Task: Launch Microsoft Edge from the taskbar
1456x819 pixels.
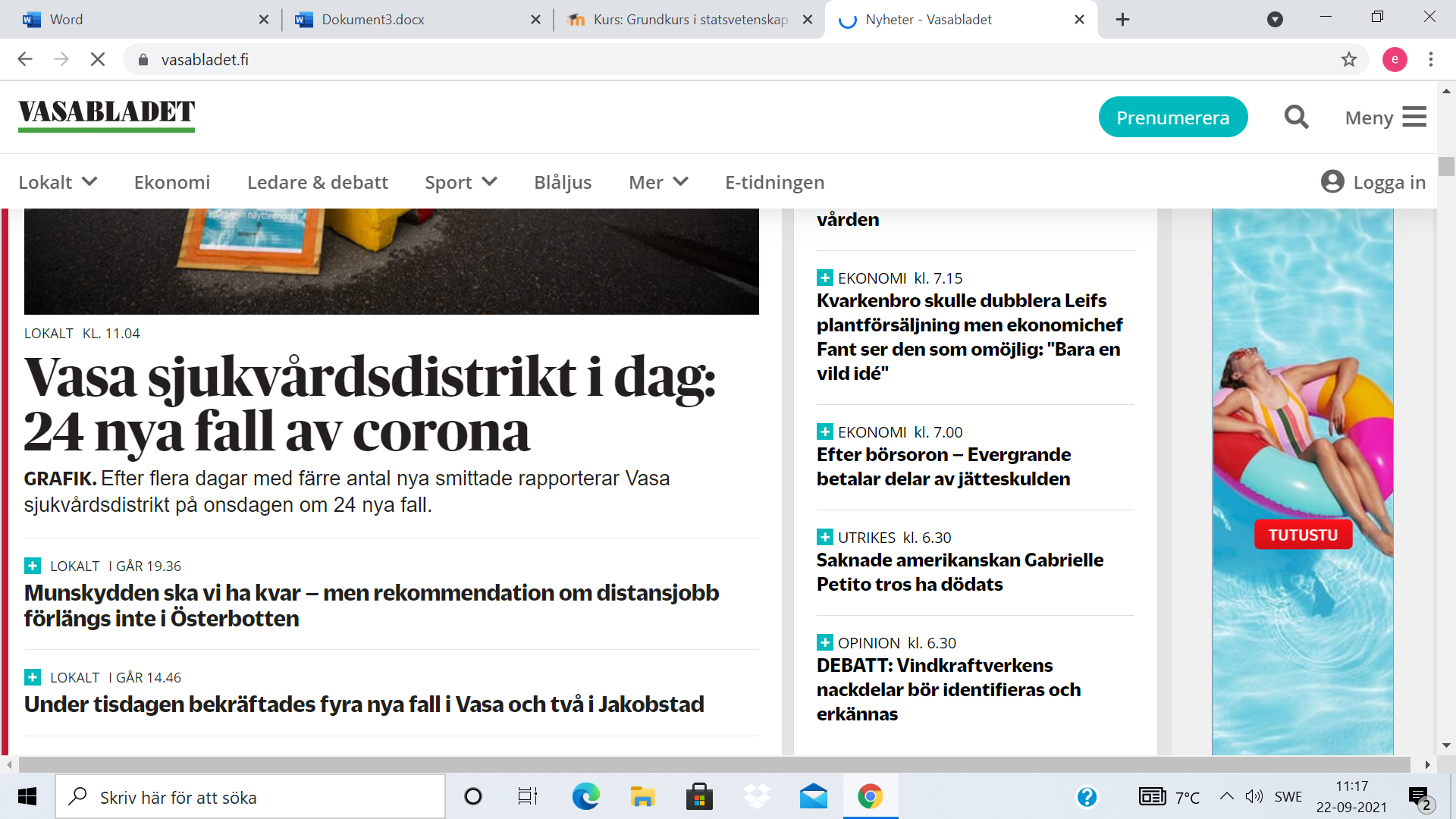Action: click(x=585, y=797)
